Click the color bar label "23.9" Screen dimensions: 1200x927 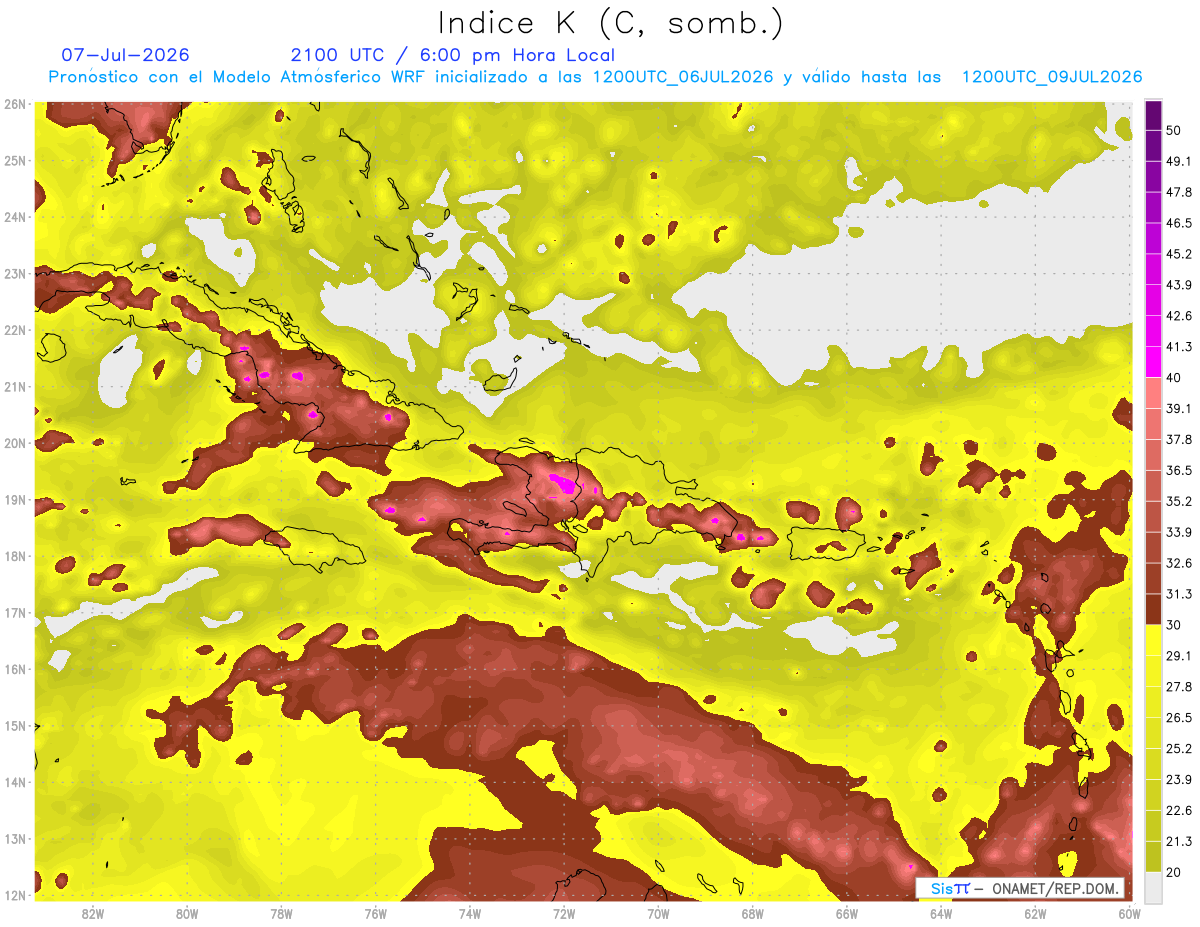[1179, 780]
